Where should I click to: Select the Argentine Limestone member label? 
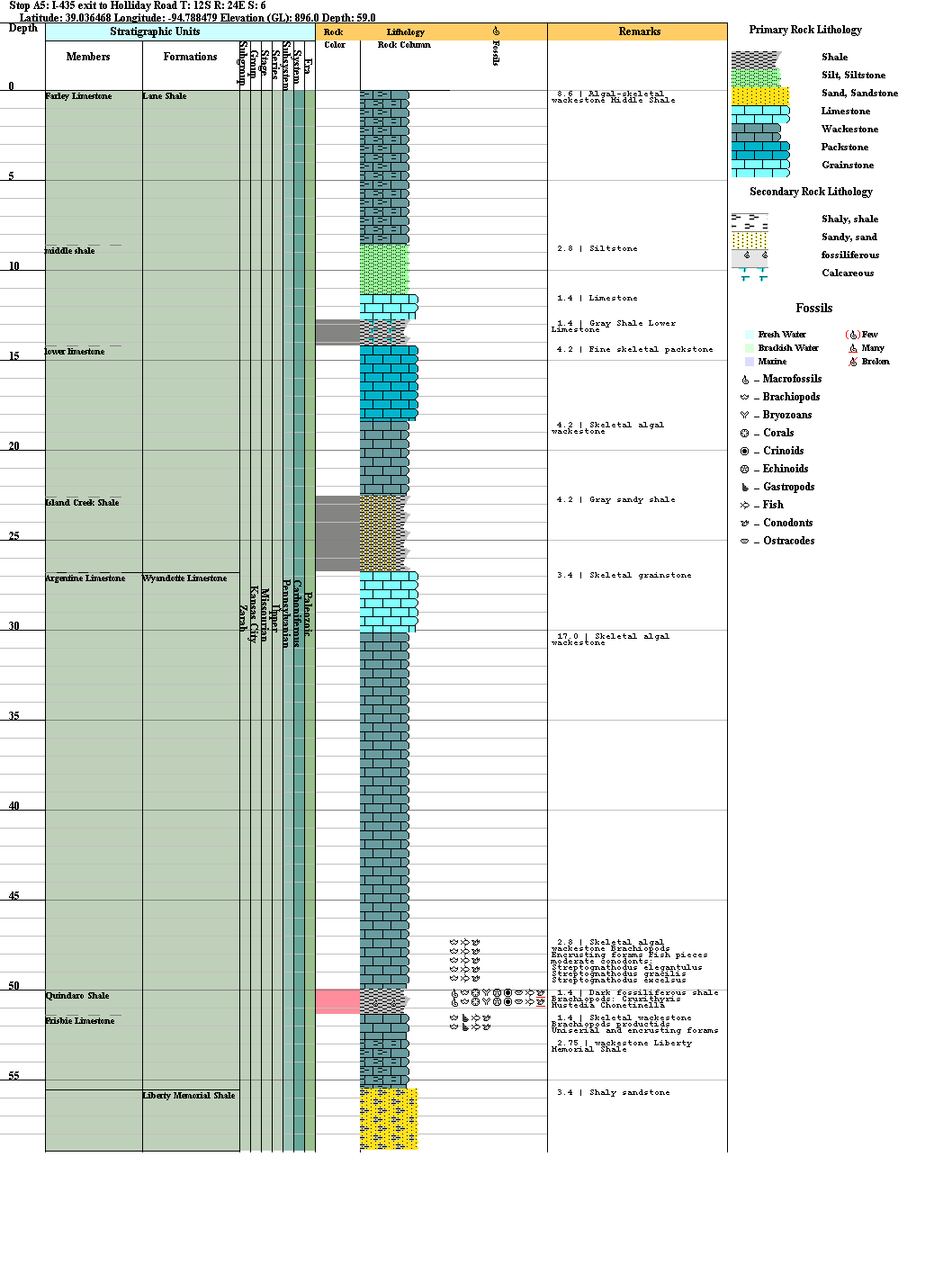85,578
